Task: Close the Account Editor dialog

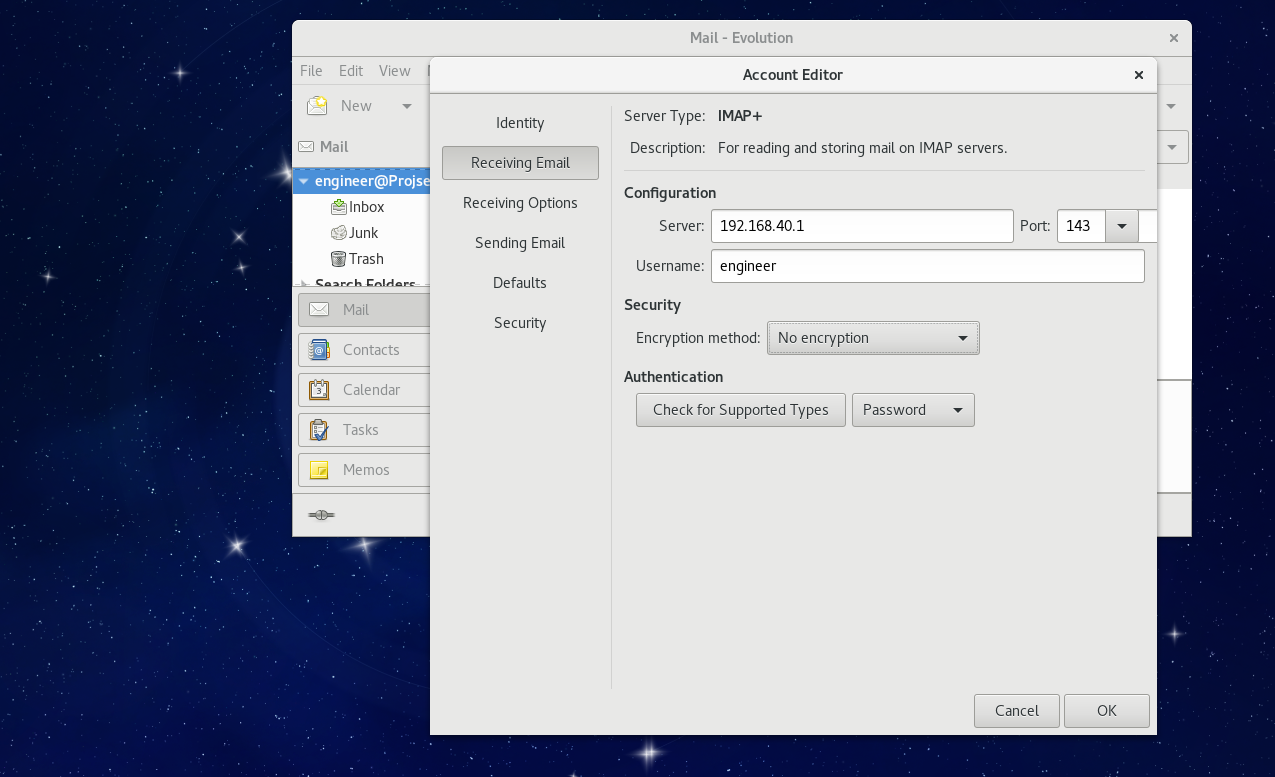Action: [1138, 75]
